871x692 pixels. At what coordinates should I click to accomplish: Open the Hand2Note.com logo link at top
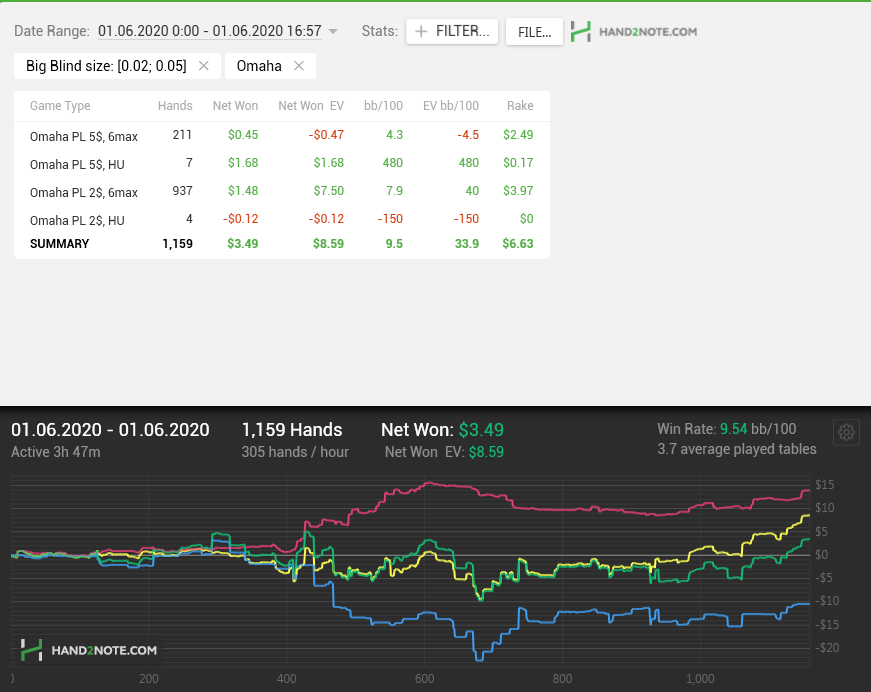634,32
